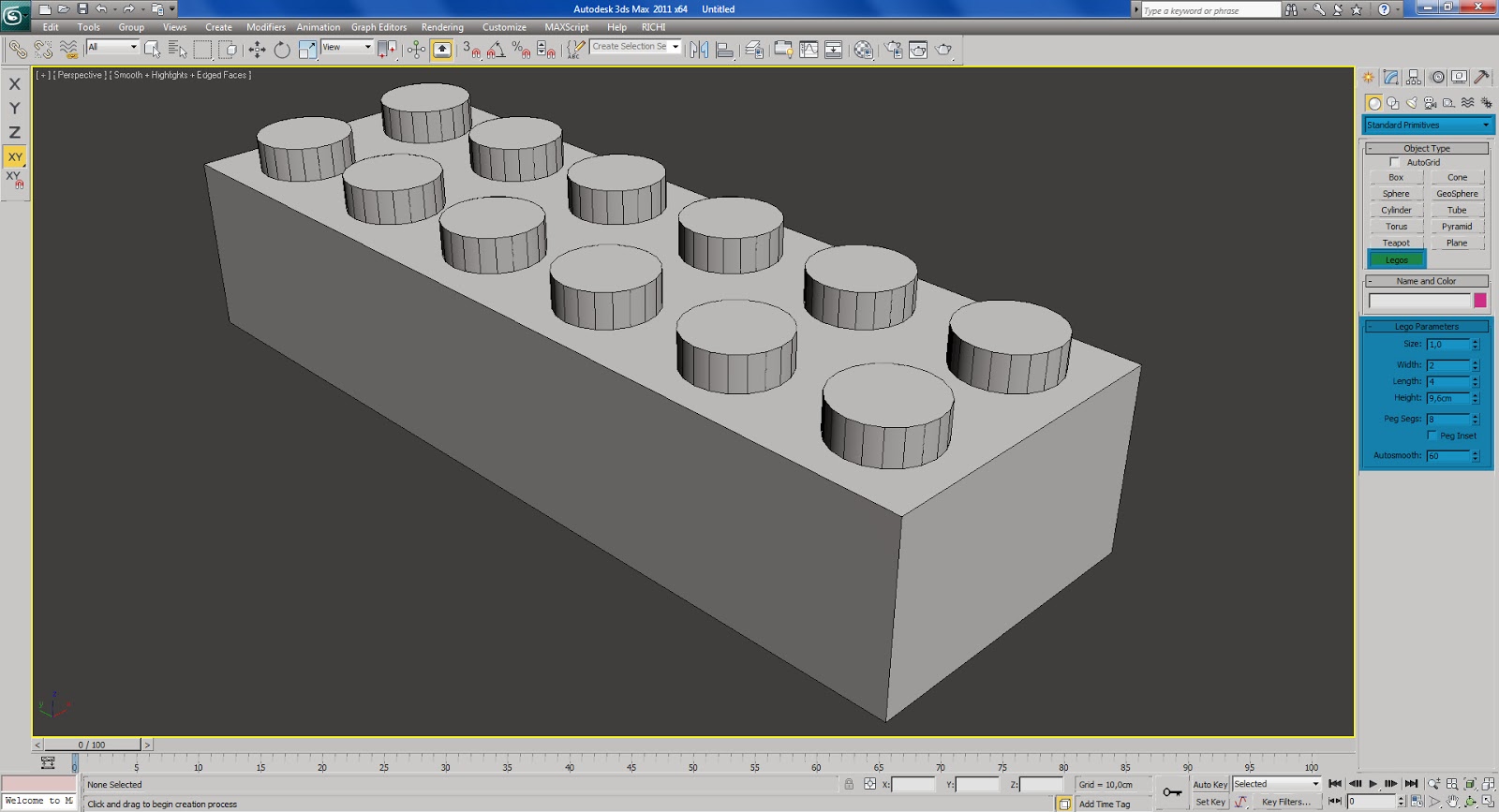
Task: Toggle the selection lock padlock
Action: pos(849,784)
